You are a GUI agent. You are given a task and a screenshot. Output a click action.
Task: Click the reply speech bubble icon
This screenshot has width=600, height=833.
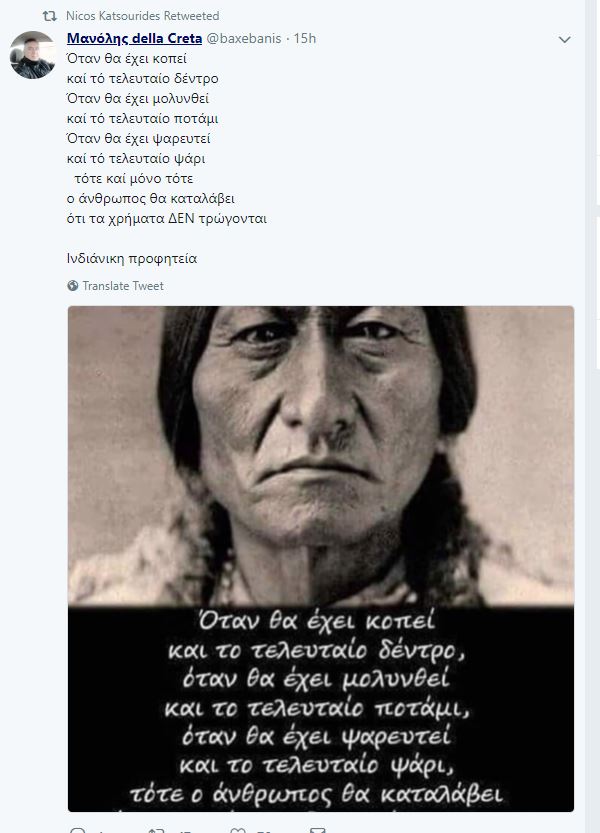tap(78, 830)
